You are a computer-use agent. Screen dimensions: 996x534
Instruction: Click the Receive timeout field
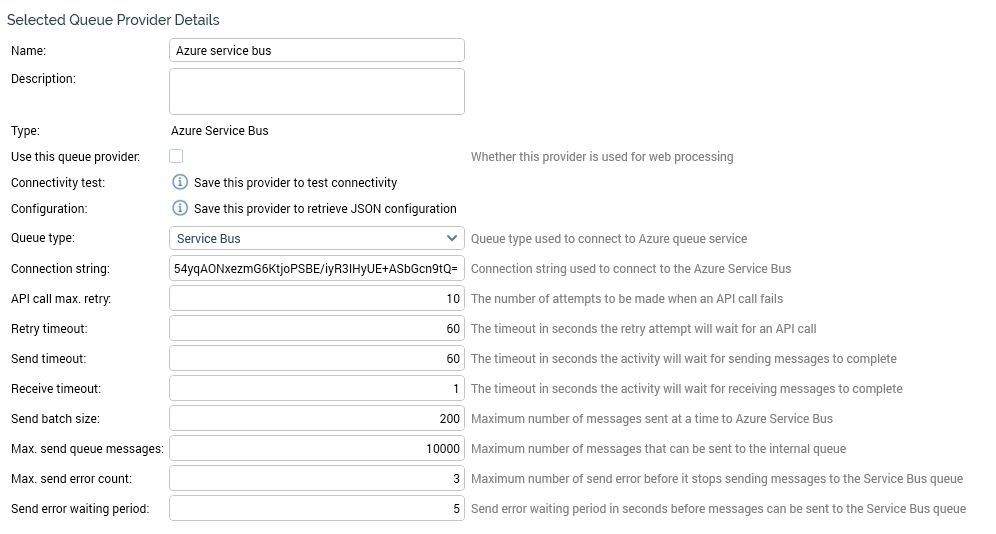pyautogui.click(x=317, y=388)
